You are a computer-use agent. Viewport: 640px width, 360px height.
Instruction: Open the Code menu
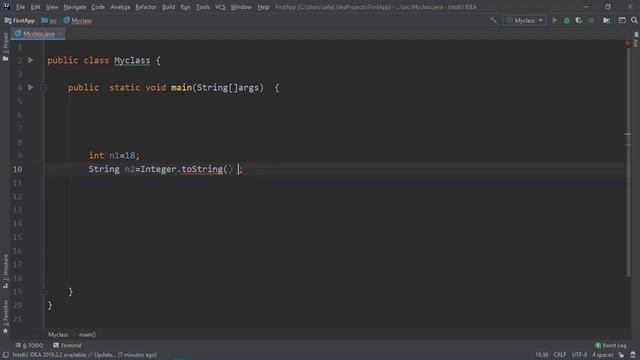(98, 7)
